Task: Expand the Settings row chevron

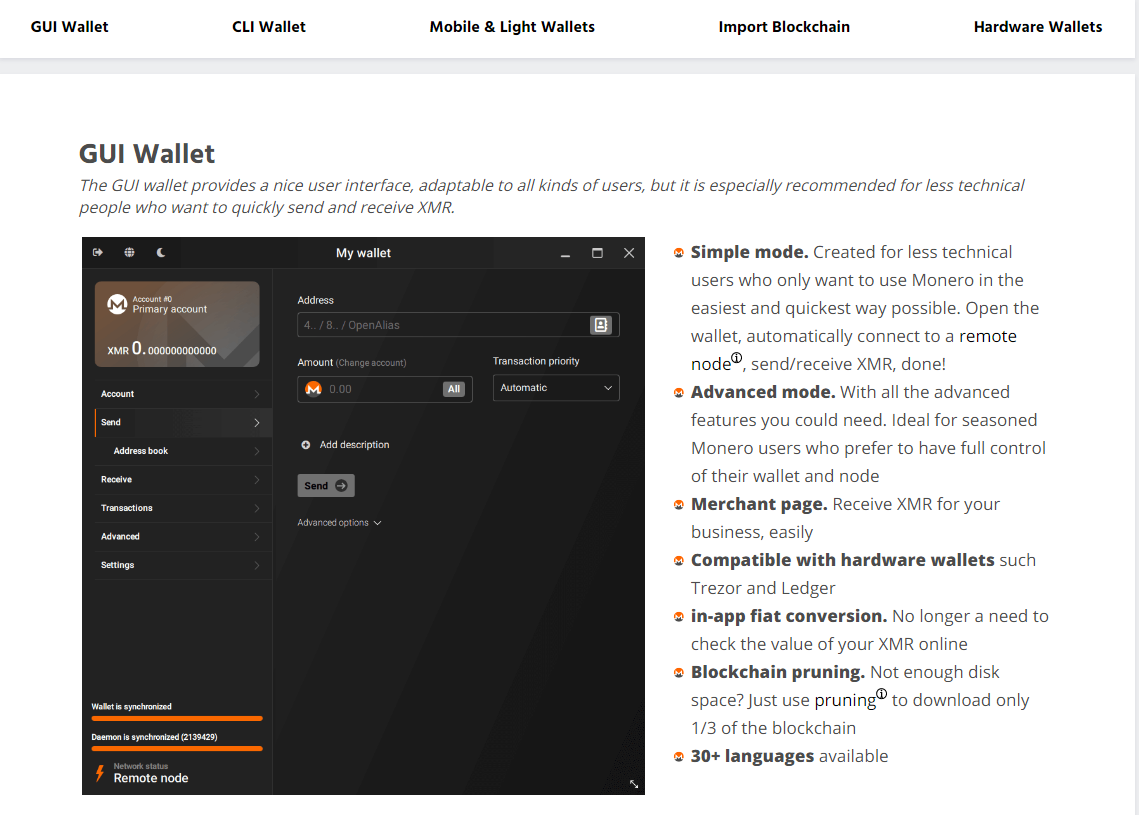Action: (x=257, y=565)
